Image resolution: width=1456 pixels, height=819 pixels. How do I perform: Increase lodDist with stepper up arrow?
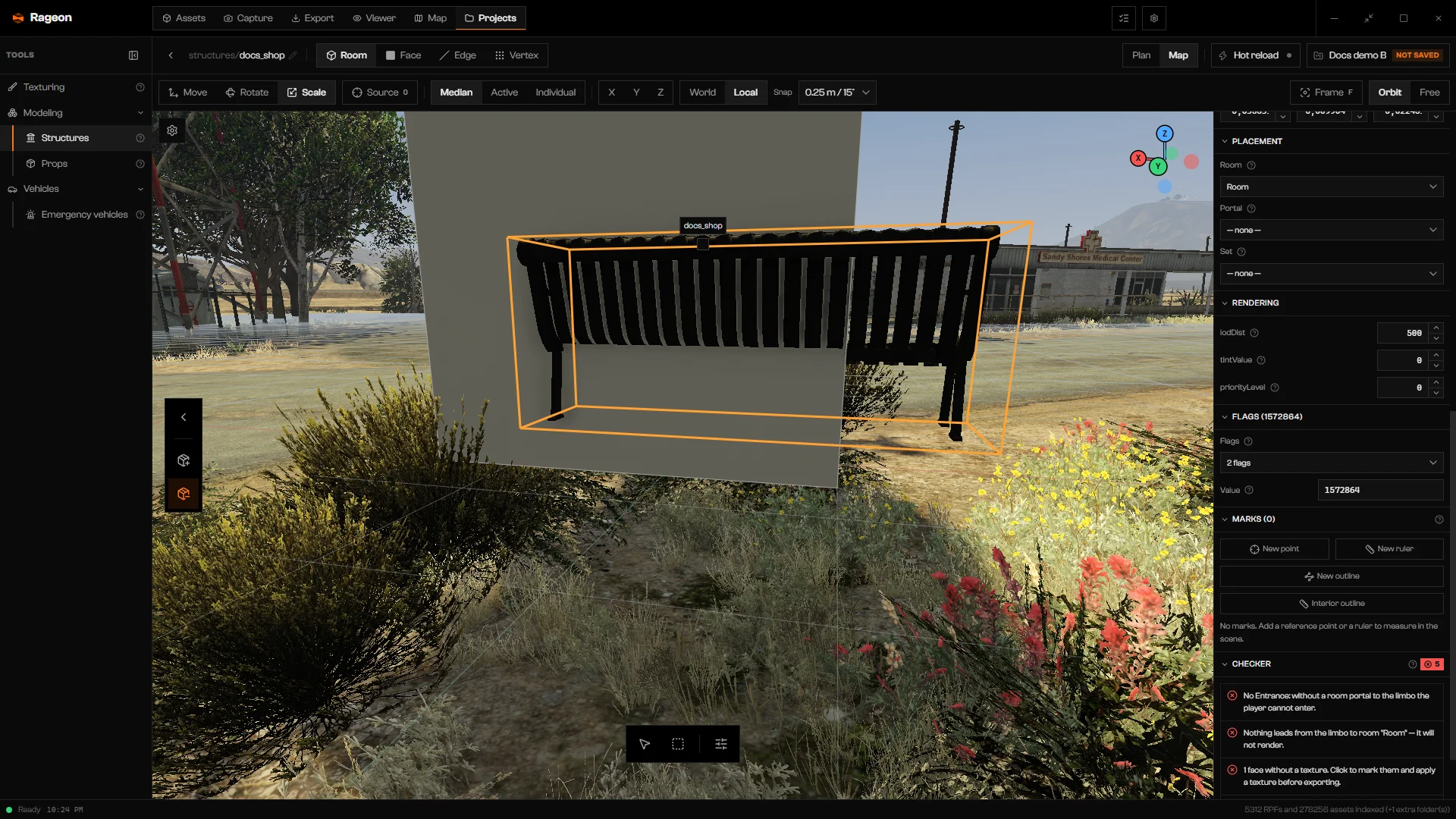[1436, 328]
